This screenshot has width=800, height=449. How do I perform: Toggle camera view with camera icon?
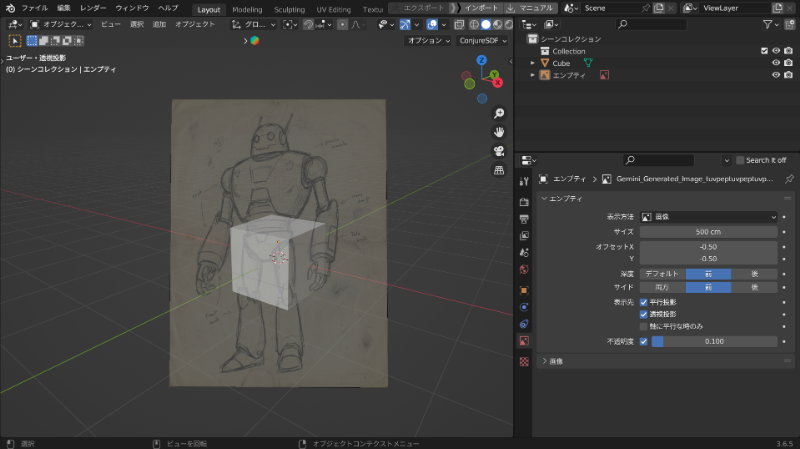point(498,151)
